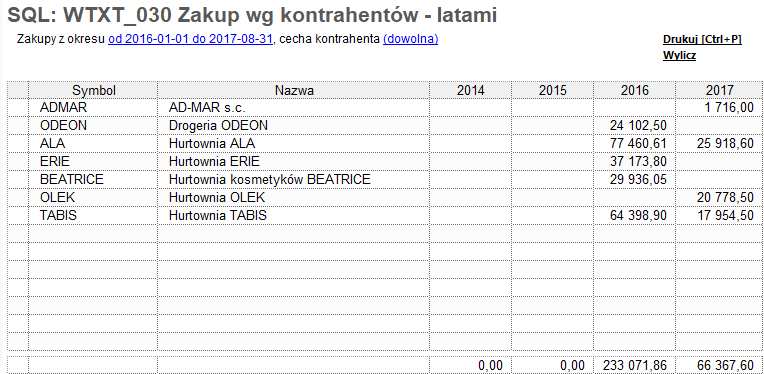This screenshot has height=374, width=764.
Task: Click the 2015 column header
Action: 553,90
